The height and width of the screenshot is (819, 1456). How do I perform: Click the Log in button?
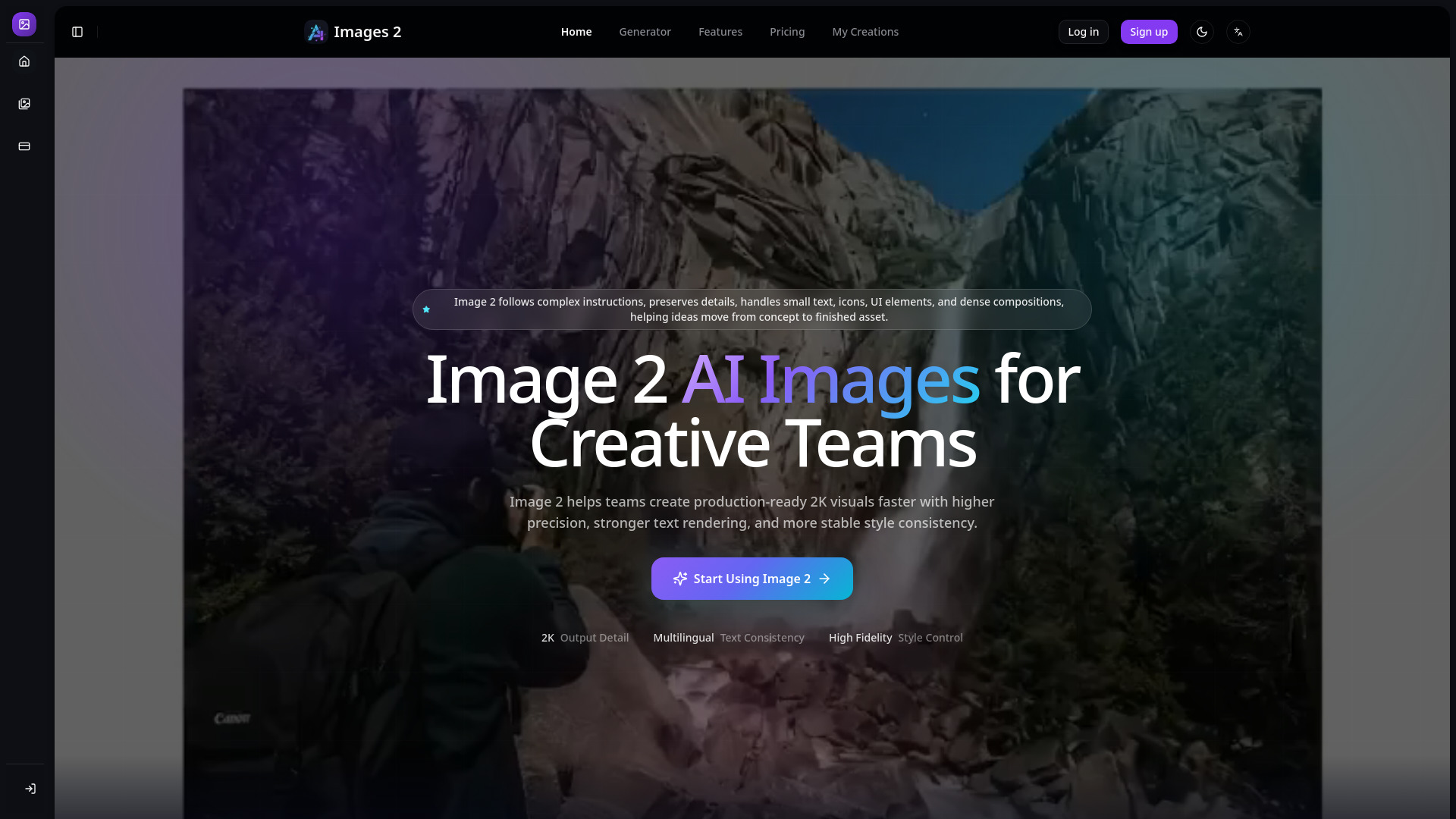click(1083, 32)
